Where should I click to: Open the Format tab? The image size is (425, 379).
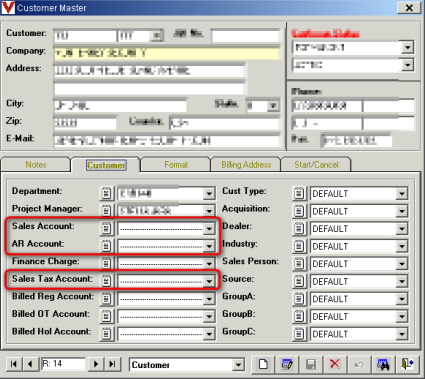[x=176, y=165]
